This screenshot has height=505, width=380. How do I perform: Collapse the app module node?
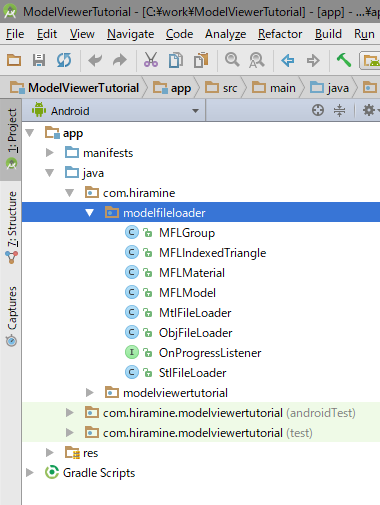30,133
